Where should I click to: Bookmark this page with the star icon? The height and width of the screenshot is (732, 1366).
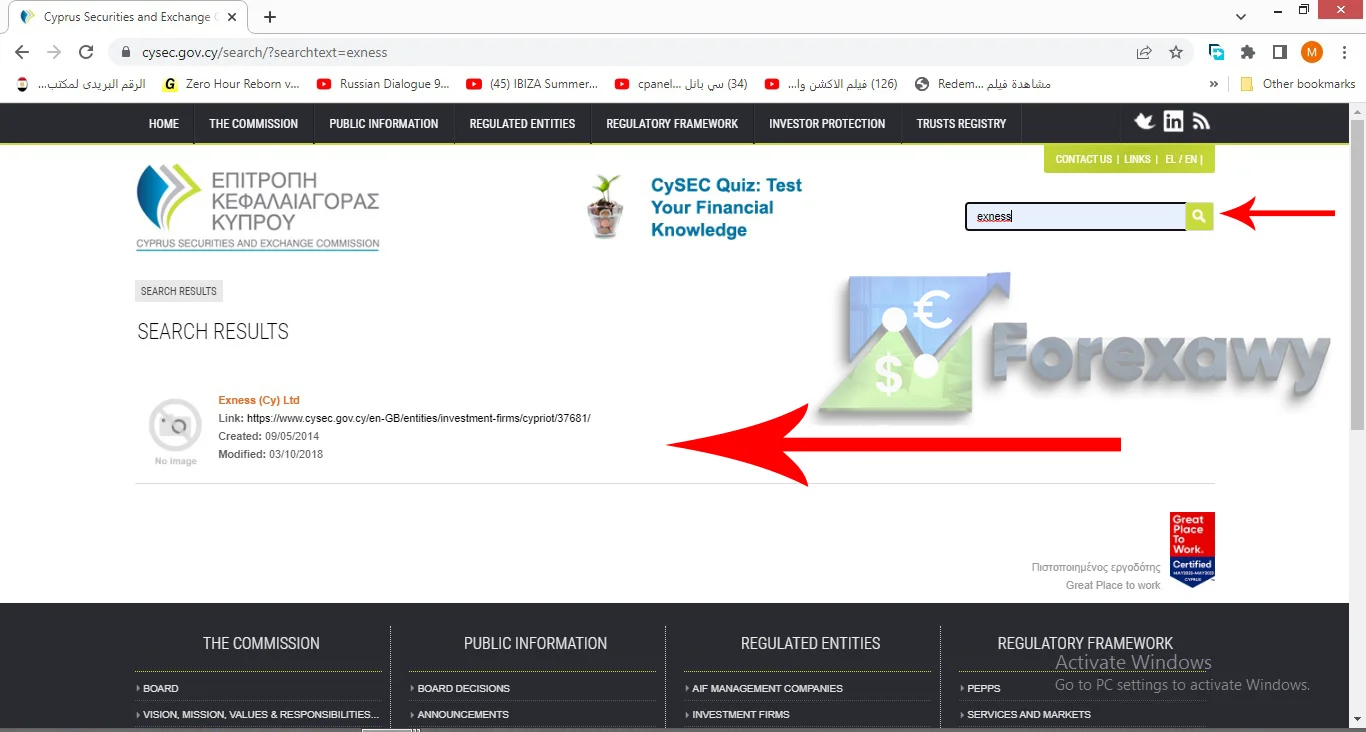point(1176,52)
